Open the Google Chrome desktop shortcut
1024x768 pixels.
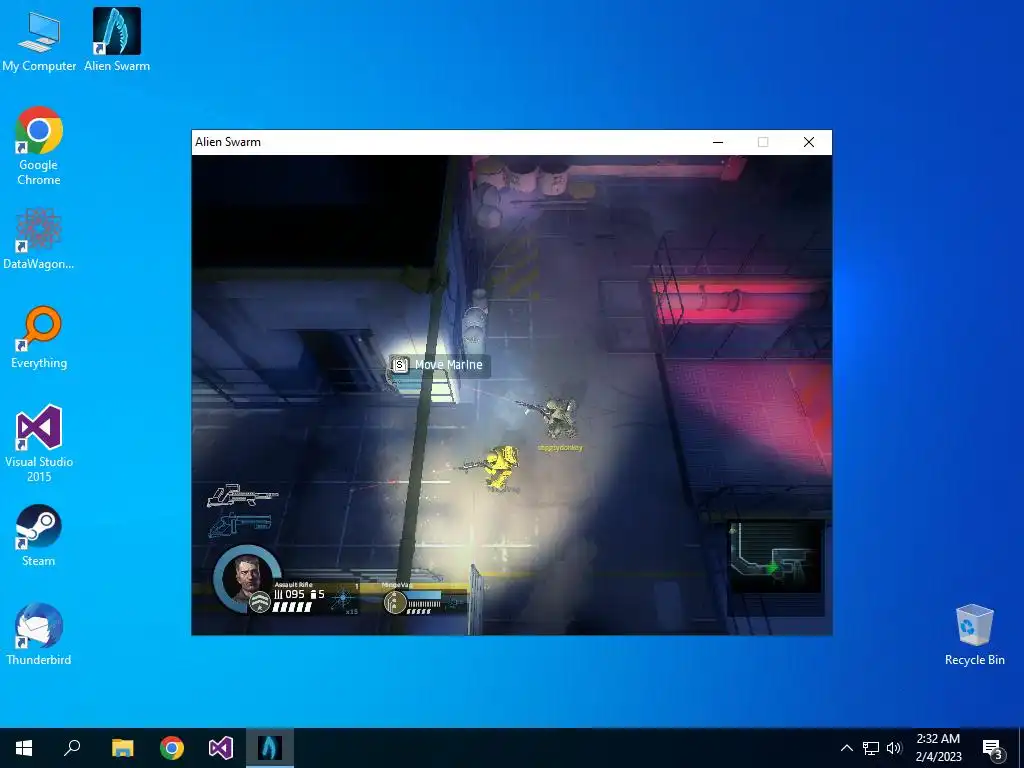[x=39, y=146]
